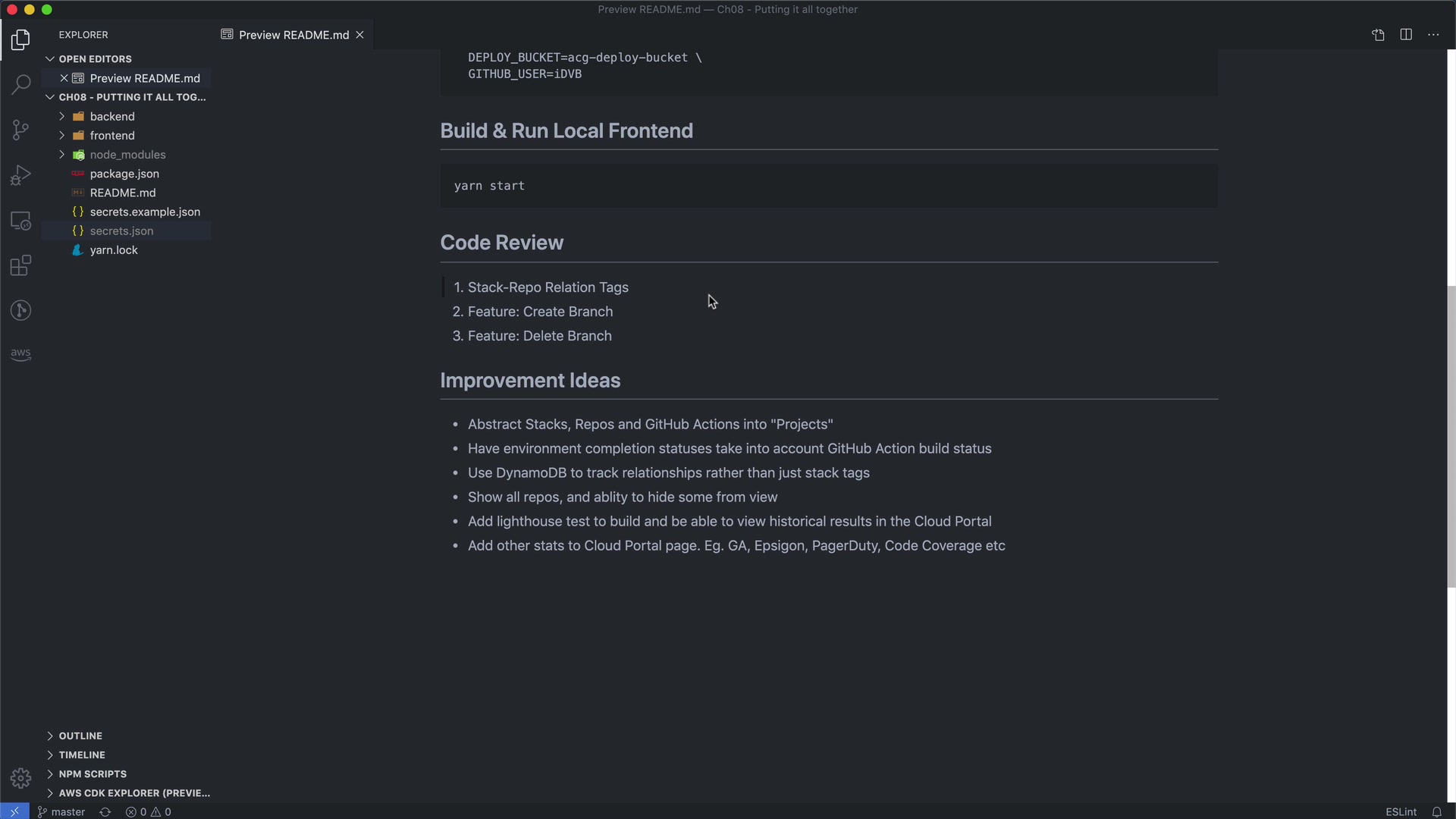The image size is (1456, 819).
Task: Select the Preview README.md tab
Action: [x=293, y=35]
